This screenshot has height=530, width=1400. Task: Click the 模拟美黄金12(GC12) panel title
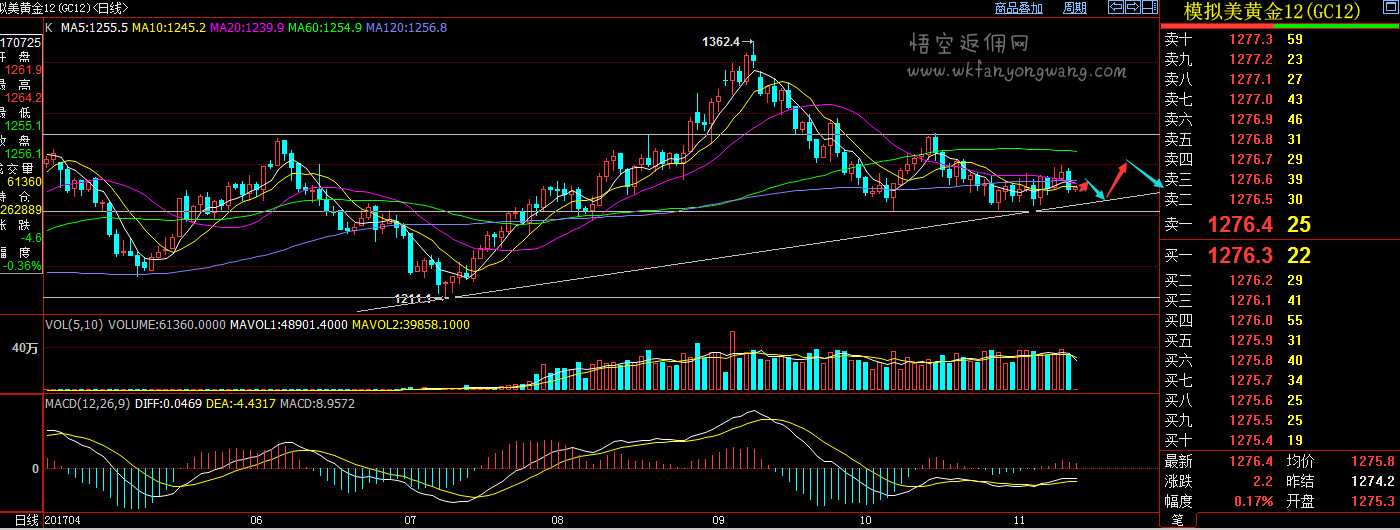[1272, 13]
